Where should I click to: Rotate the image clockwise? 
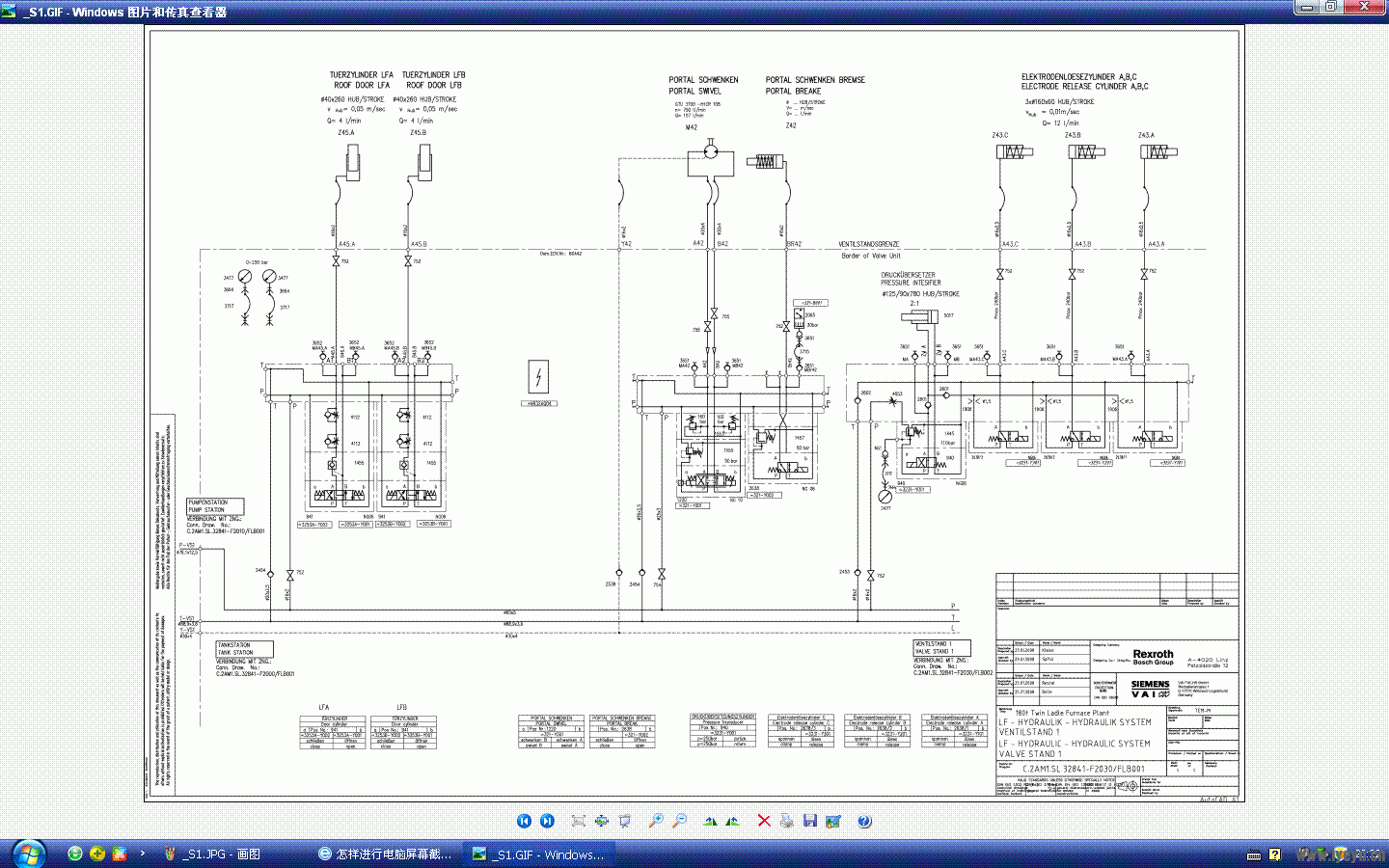tap(710, 821)
